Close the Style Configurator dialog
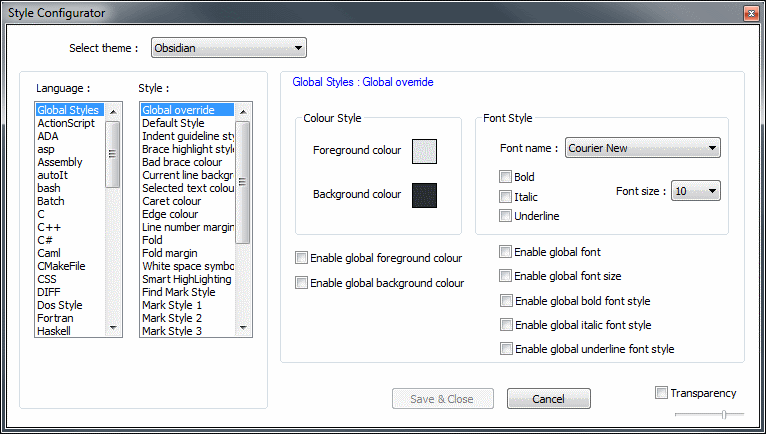 (749, 12)
